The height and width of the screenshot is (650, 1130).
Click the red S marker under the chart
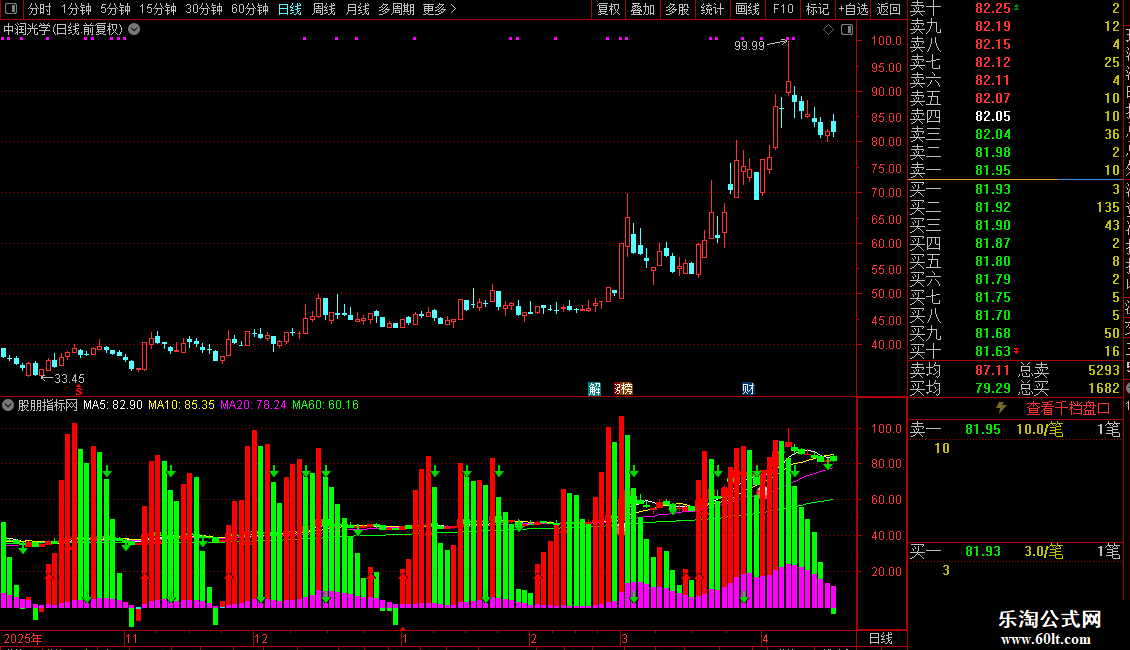(79, 391)
